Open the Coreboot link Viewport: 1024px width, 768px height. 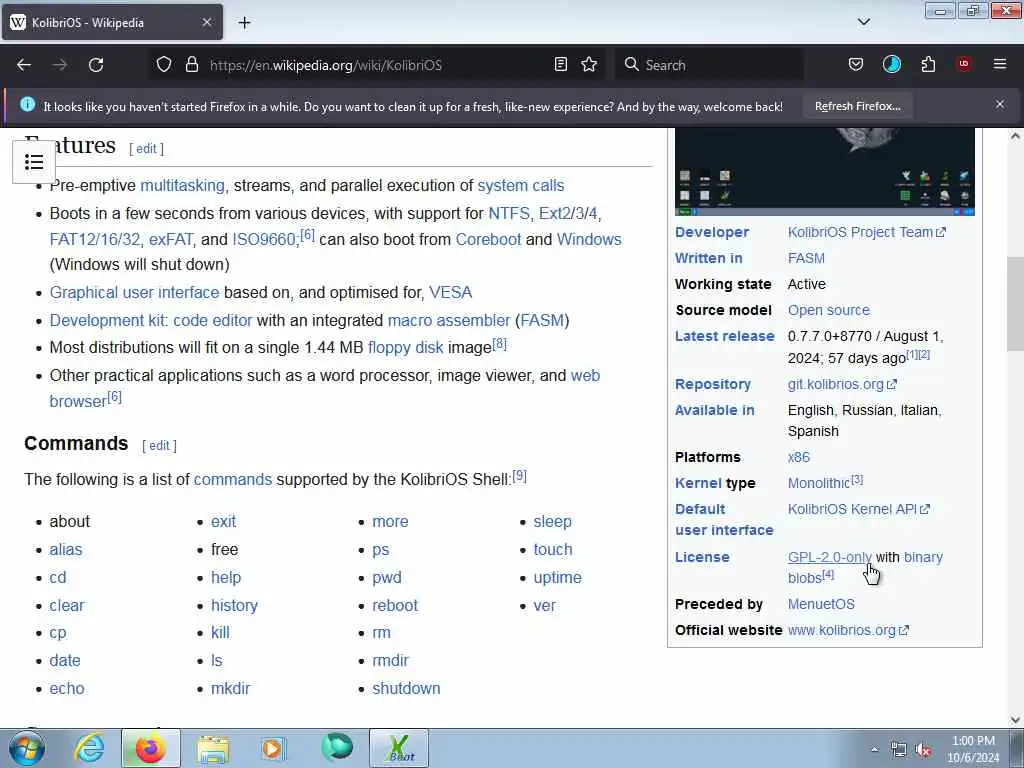[x=488, y=240]
